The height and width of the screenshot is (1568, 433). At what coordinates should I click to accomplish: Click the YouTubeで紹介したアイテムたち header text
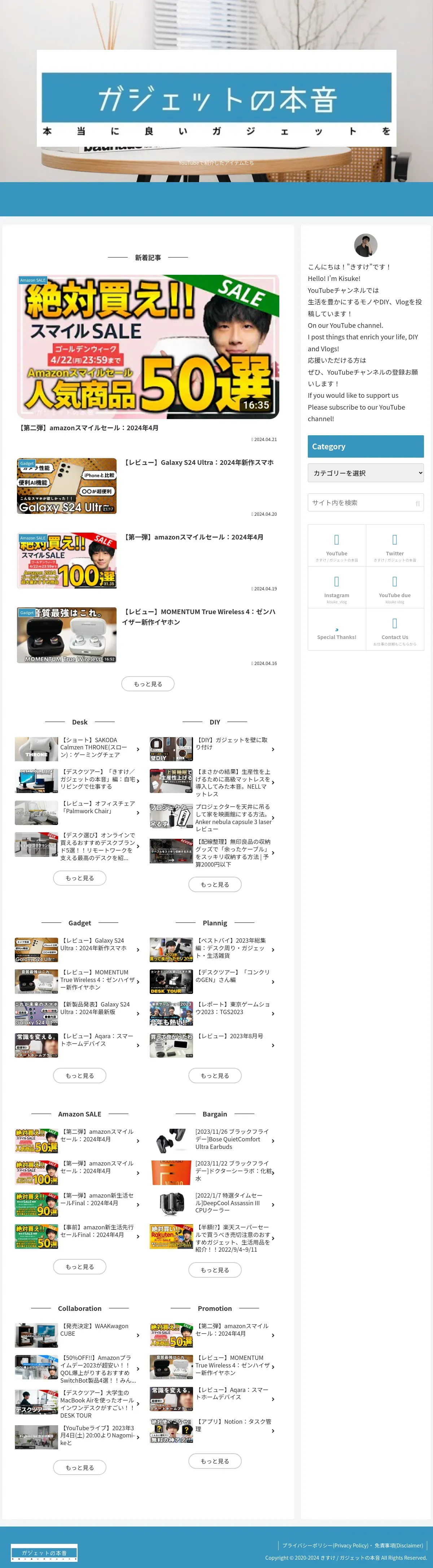pos(216,163)
